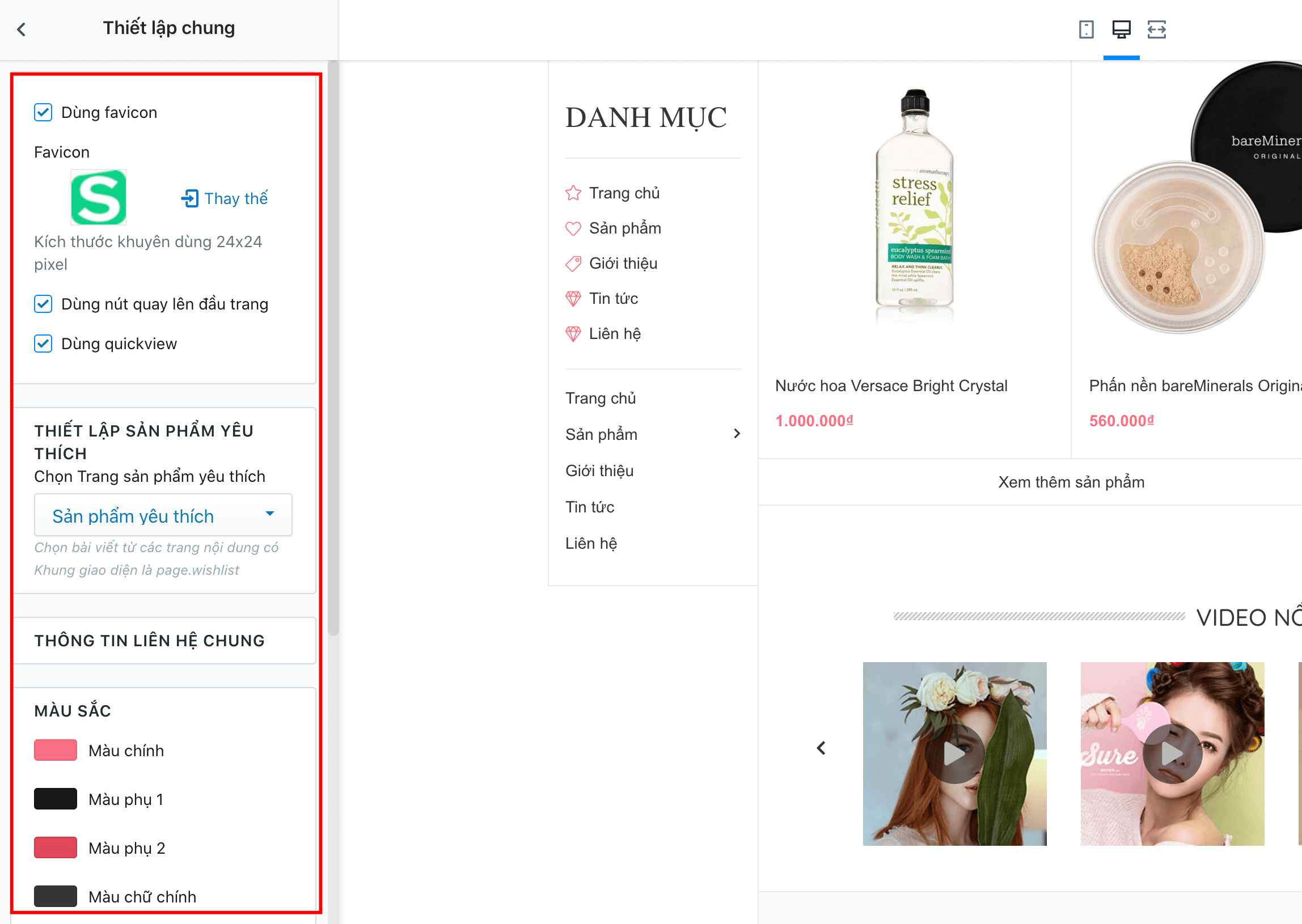
Task: Toggle Dùng nút quay lên đầu trang
Action: click(x=43, y=304)
